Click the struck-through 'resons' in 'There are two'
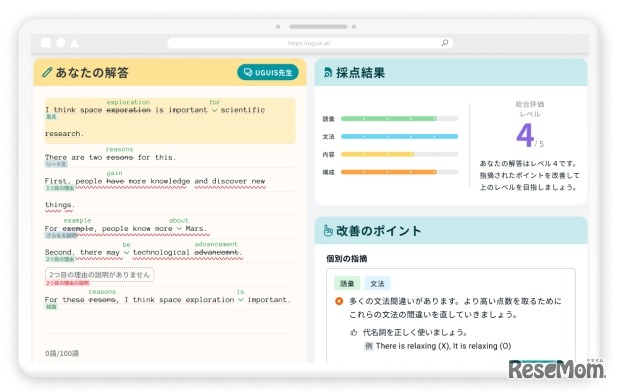 tap(120, 157)
